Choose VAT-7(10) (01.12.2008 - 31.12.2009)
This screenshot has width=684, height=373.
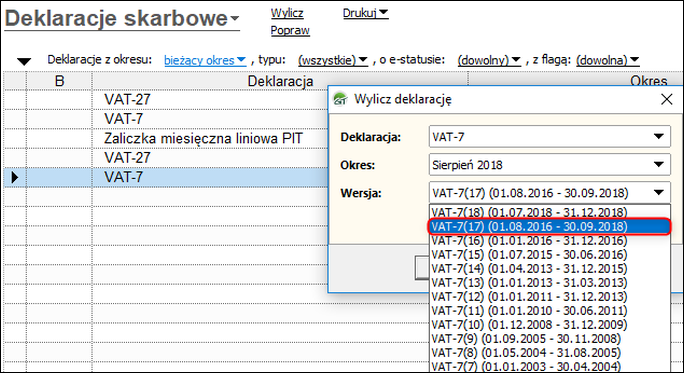[x=550, y=324]
